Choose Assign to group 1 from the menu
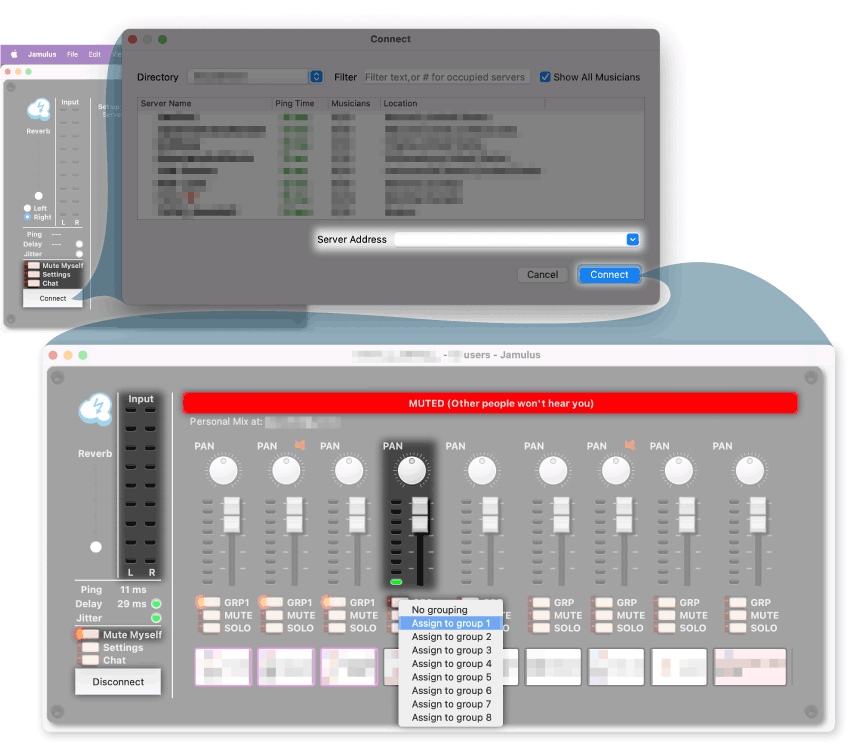The image size is (852, 749). coord(451,623)
